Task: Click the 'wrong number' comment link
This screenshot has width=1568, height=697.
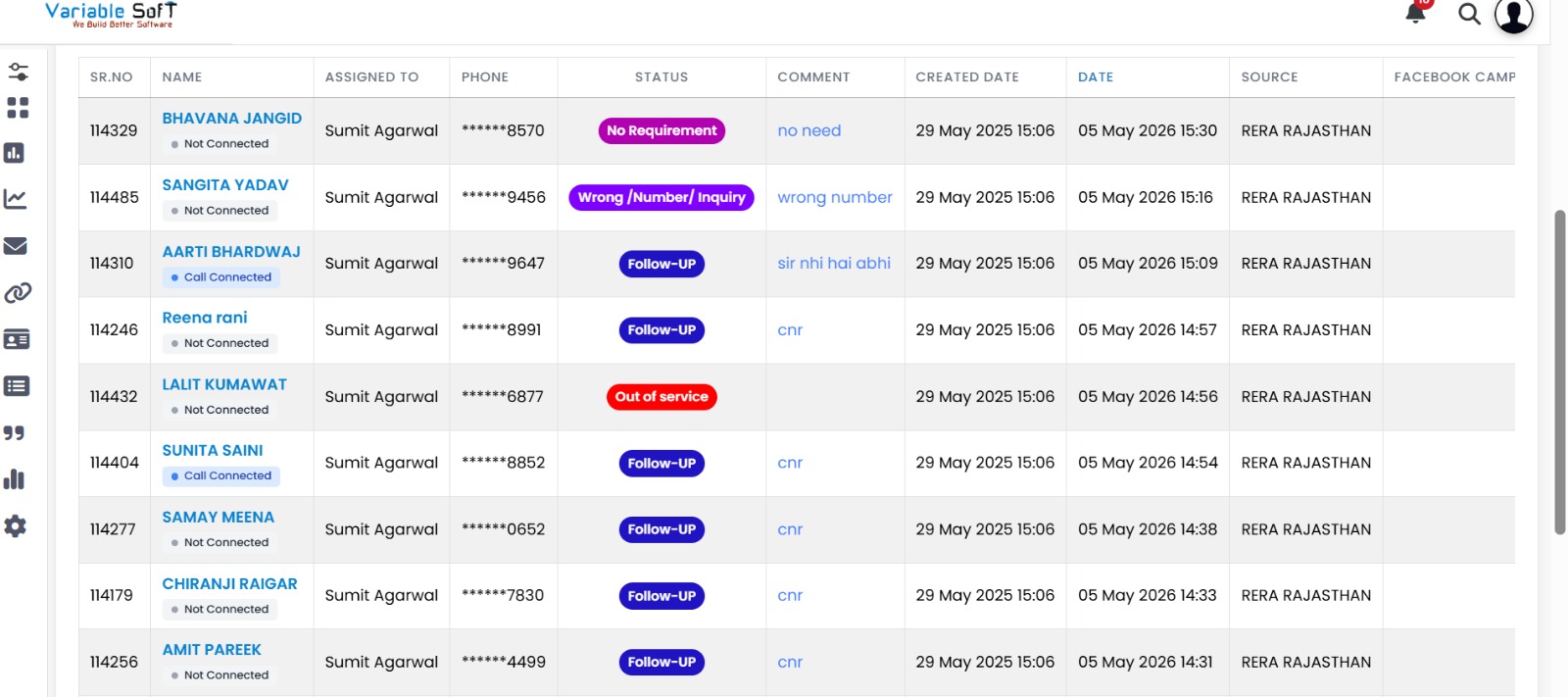Action: click(835, 197)
